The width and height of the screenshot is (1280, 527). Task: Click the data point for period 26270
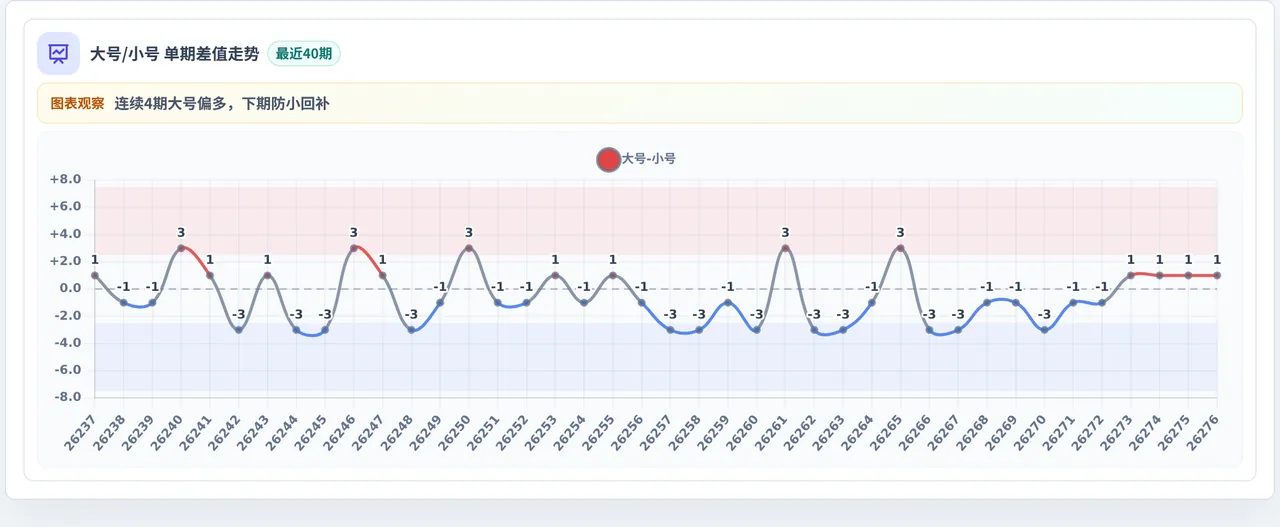[x=1044, y=330]
